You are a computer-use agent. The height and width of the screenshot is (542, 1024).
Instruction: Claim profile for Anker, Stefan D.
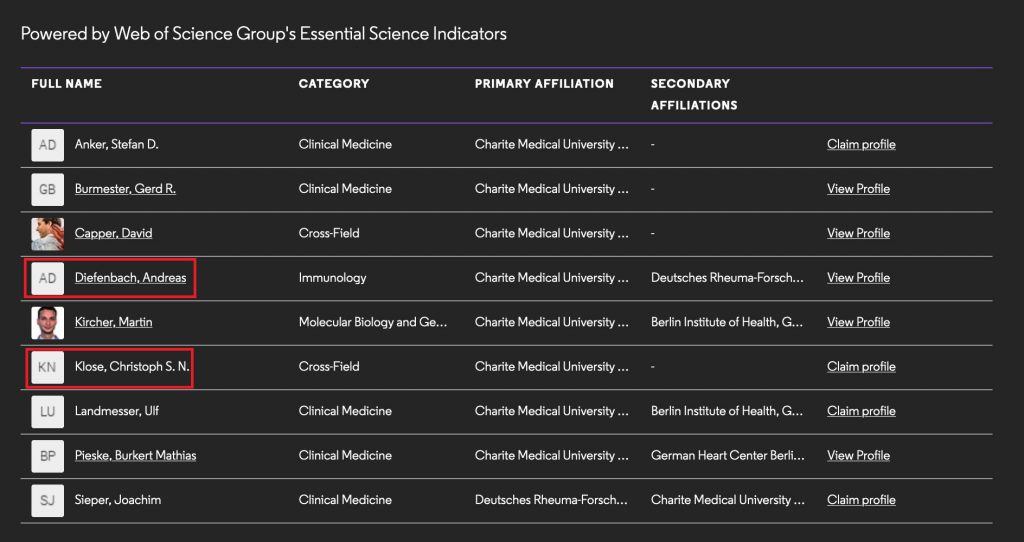[x=861, y=144]
